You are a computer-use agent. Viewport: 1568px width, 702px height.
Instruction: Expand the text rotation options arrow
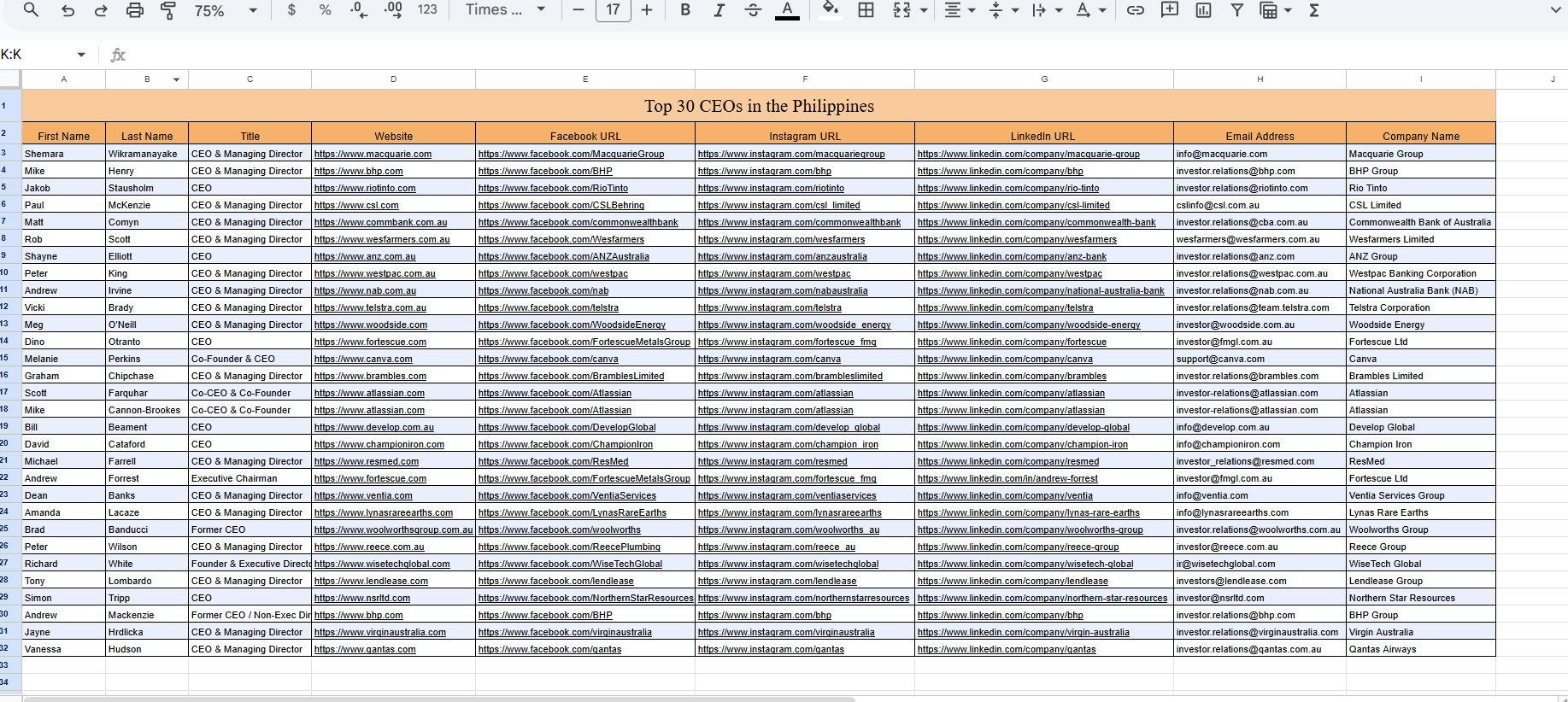(x=1102, y=10)
